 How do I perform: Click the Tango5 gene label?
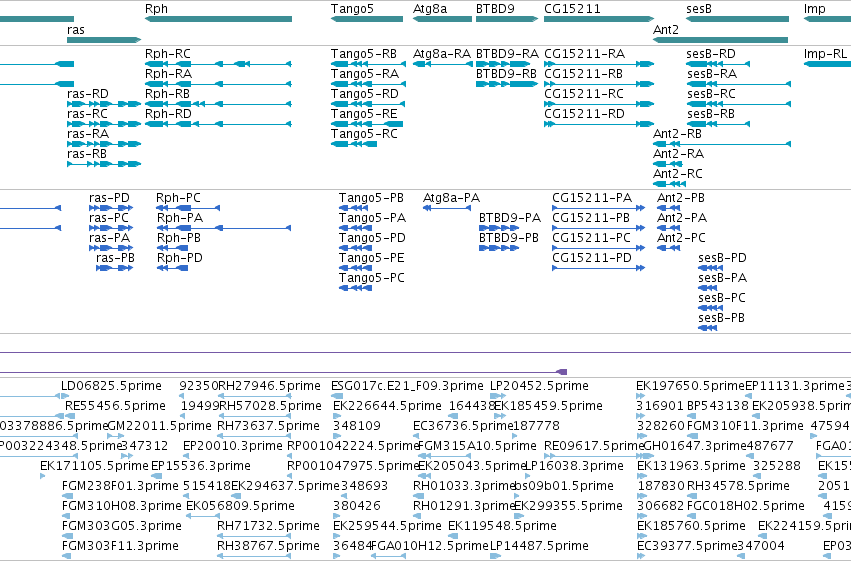[352, 9]
